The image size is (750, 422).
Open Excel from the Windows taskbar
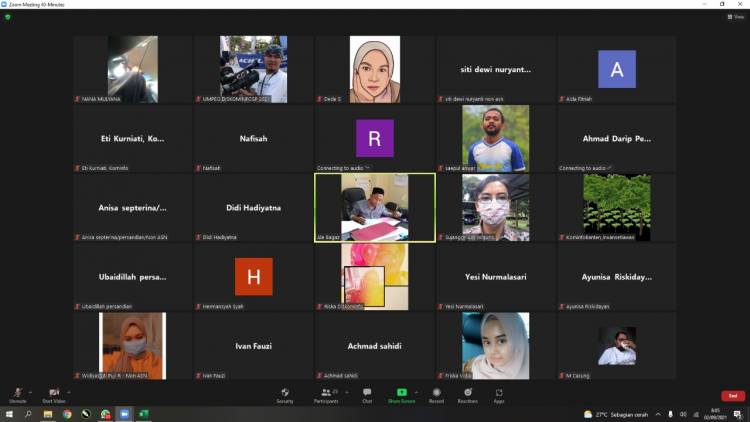(x=143, y=414)
